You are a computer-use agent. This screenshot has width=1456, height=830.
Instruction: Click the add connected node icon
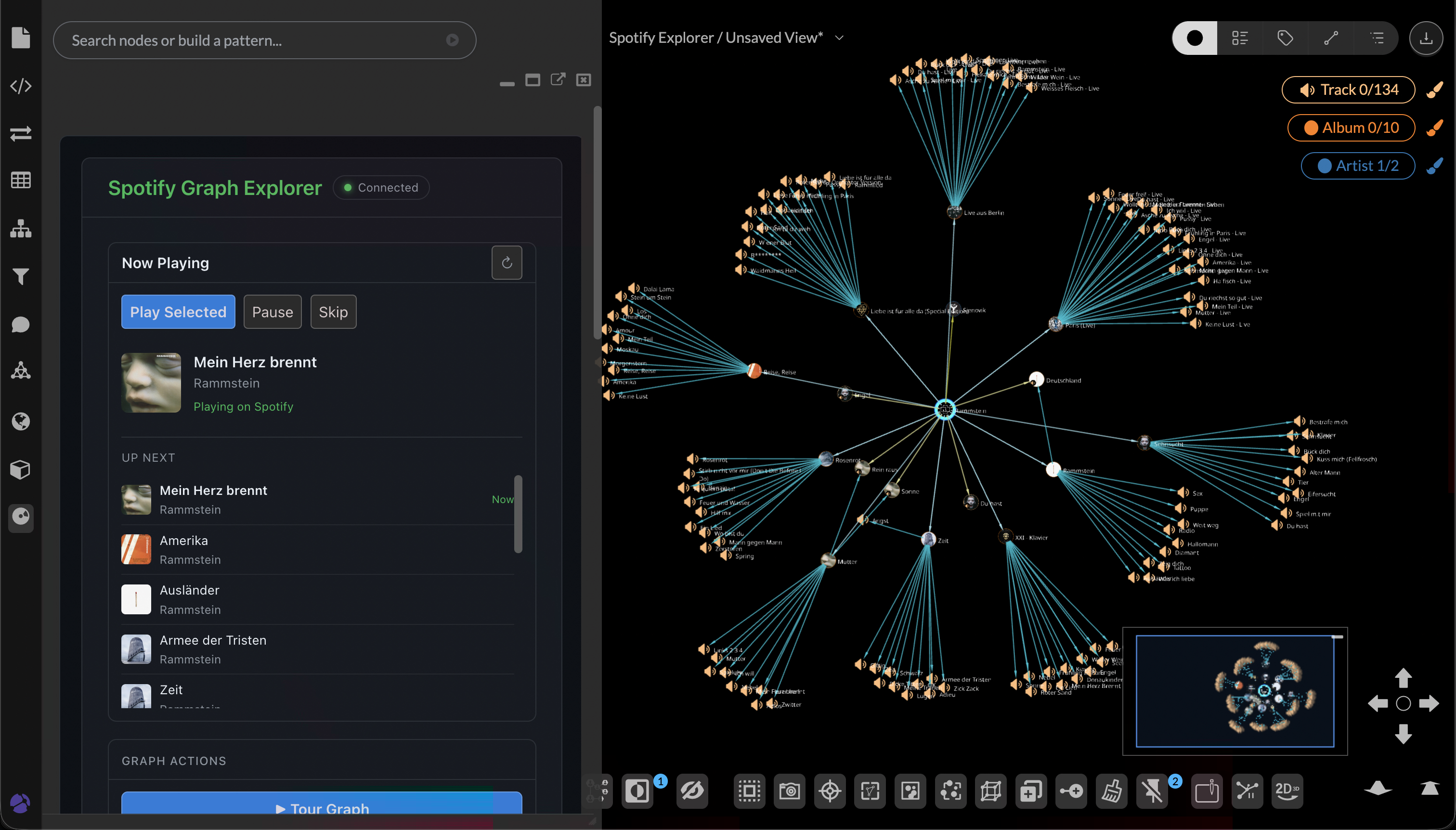(1071, 791)
